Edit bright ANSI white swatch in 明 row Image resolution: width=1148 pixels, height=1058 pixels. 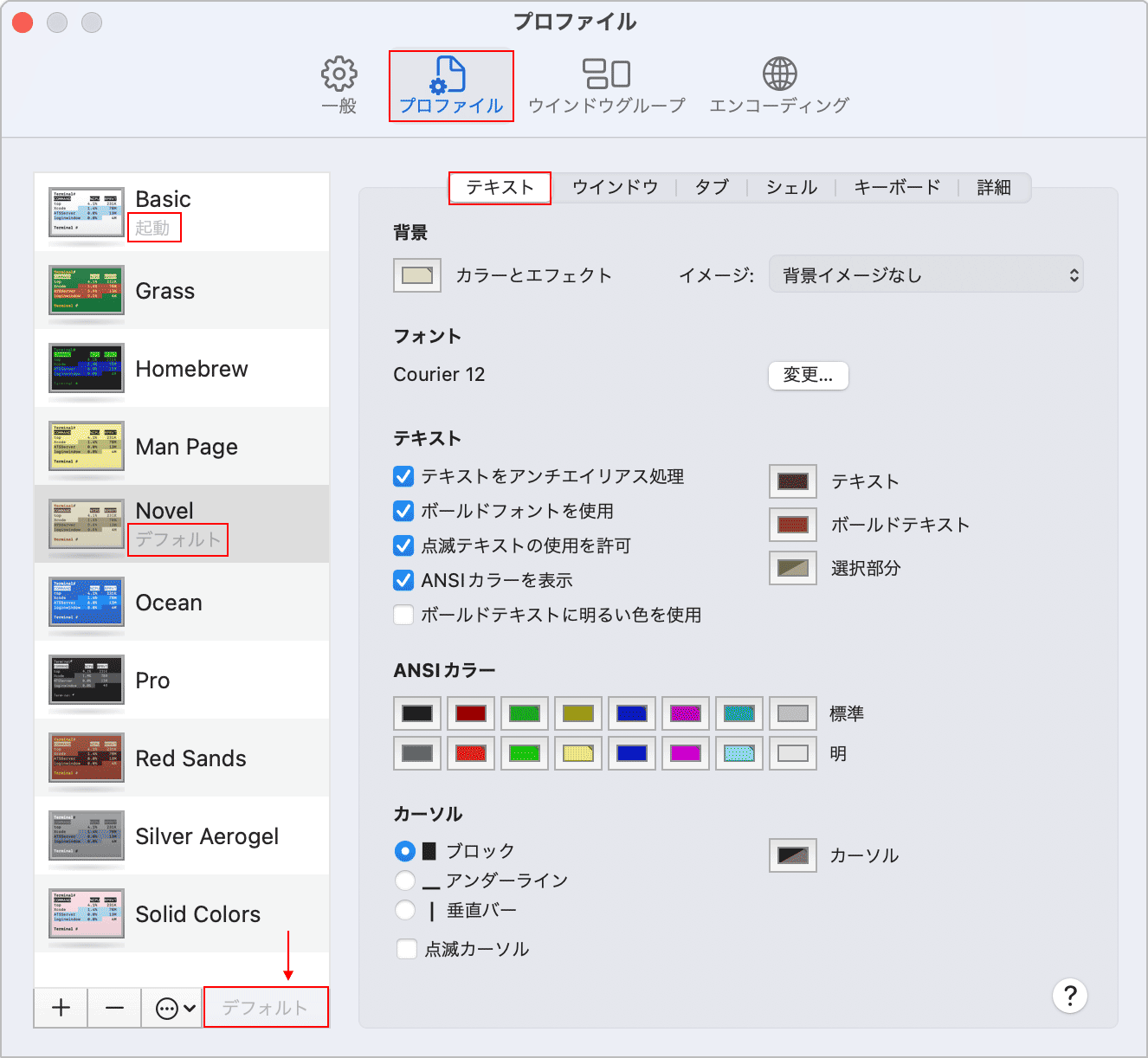tap(793, 753)
